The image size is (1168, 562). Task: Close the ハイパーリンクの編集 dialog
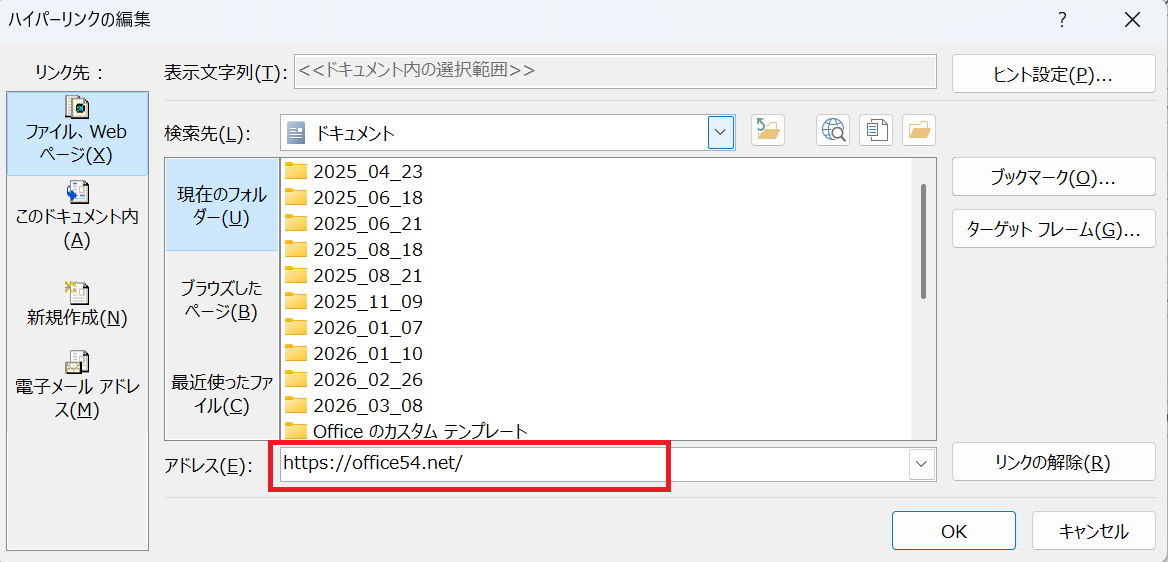pos(1132,20)
